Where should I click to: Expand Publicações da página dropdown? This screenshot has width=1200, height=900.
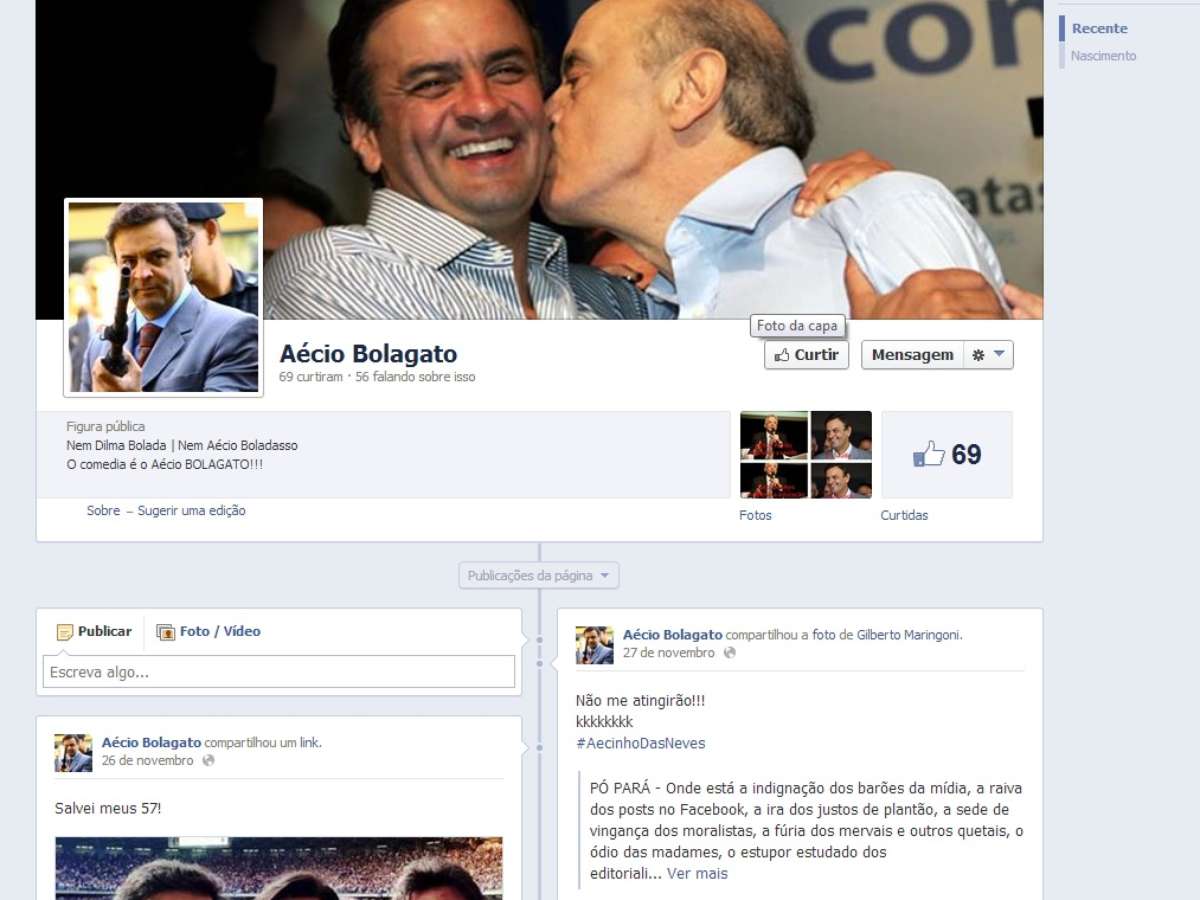(539, 576)
